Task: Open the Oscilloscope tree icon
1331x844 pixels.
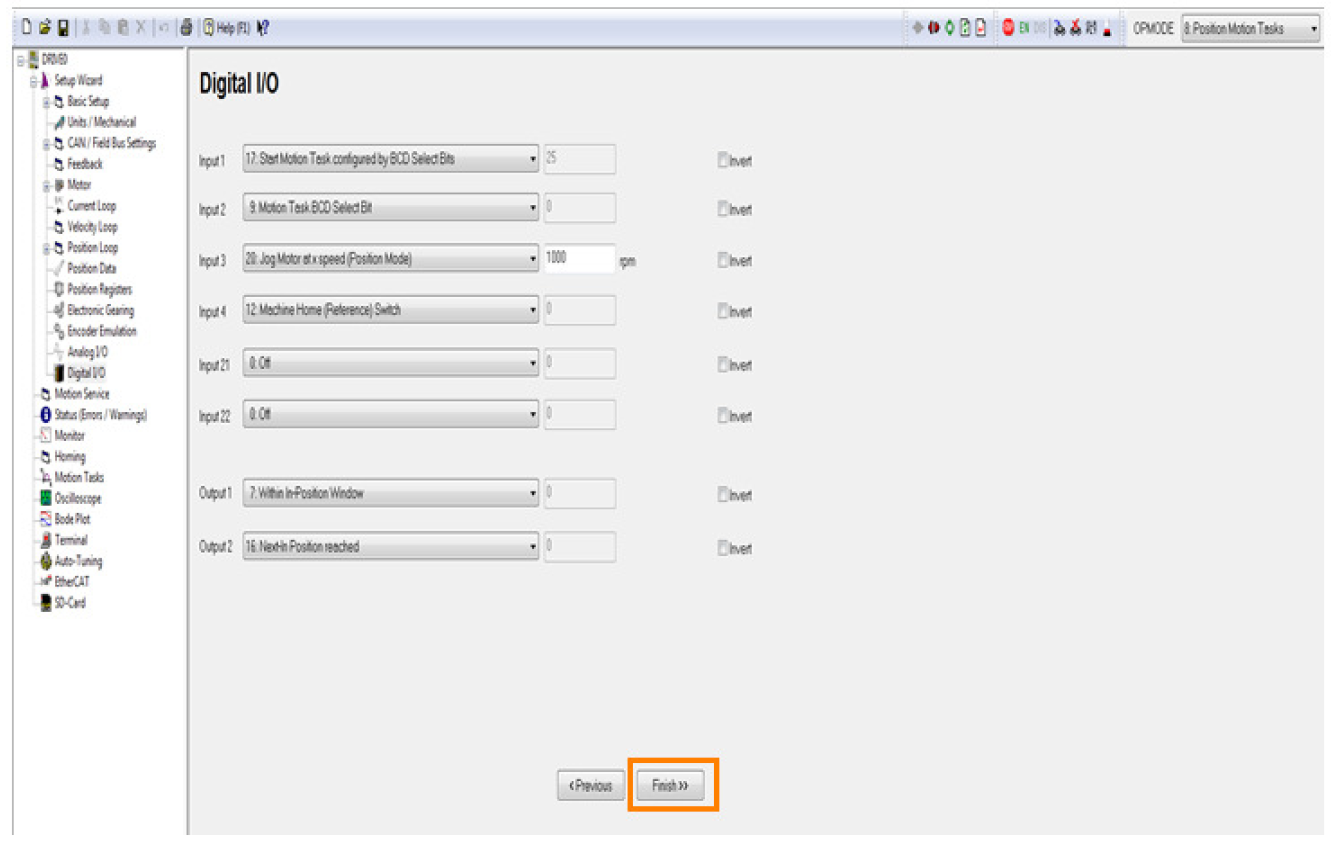Action: coord(45,498)
